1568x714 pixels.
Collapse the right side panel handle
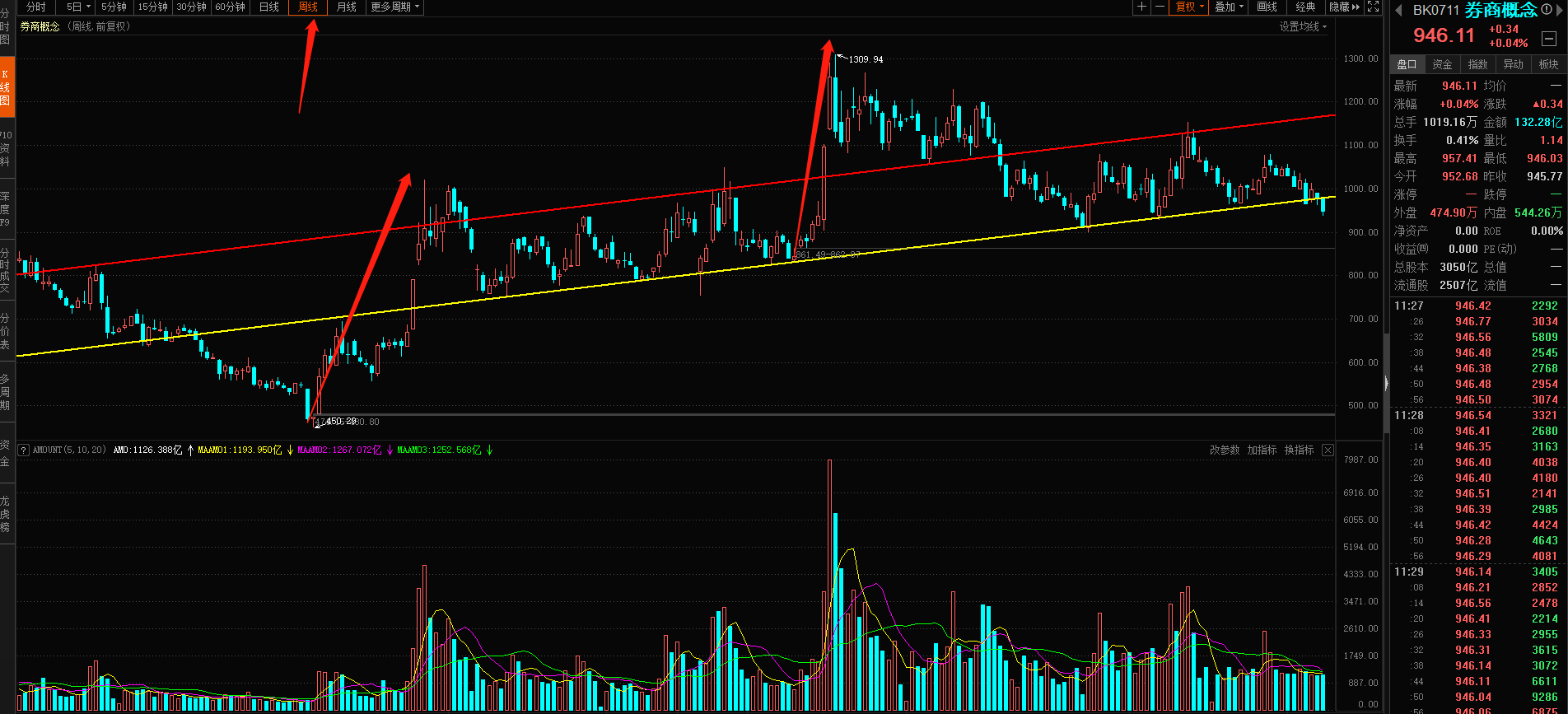1387,383
